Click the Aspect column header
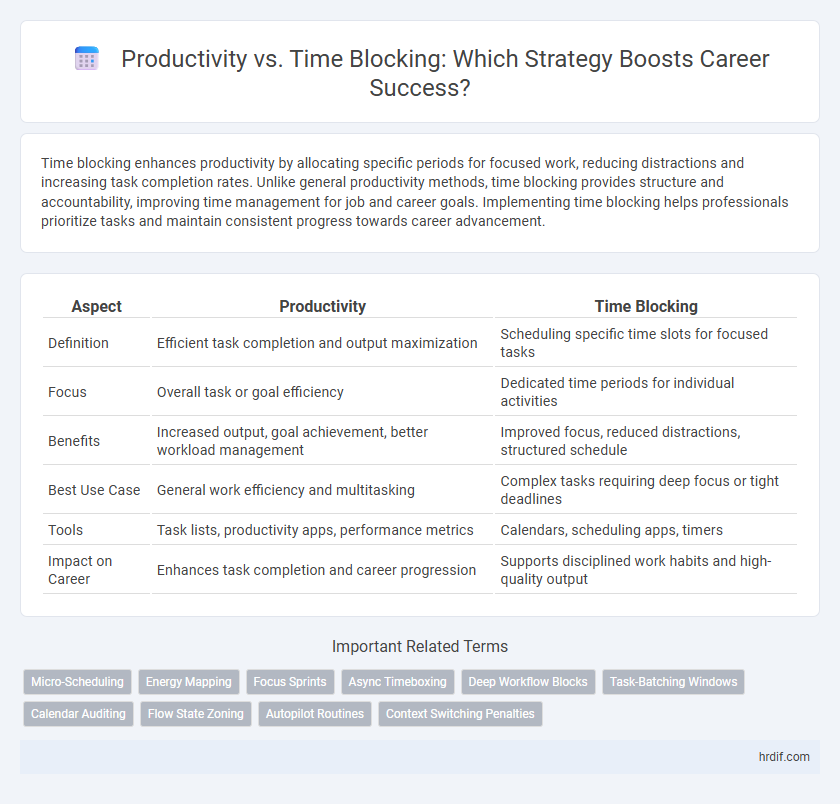The width and height of the screenshot is (840, 804). click(x=96, y=306)
